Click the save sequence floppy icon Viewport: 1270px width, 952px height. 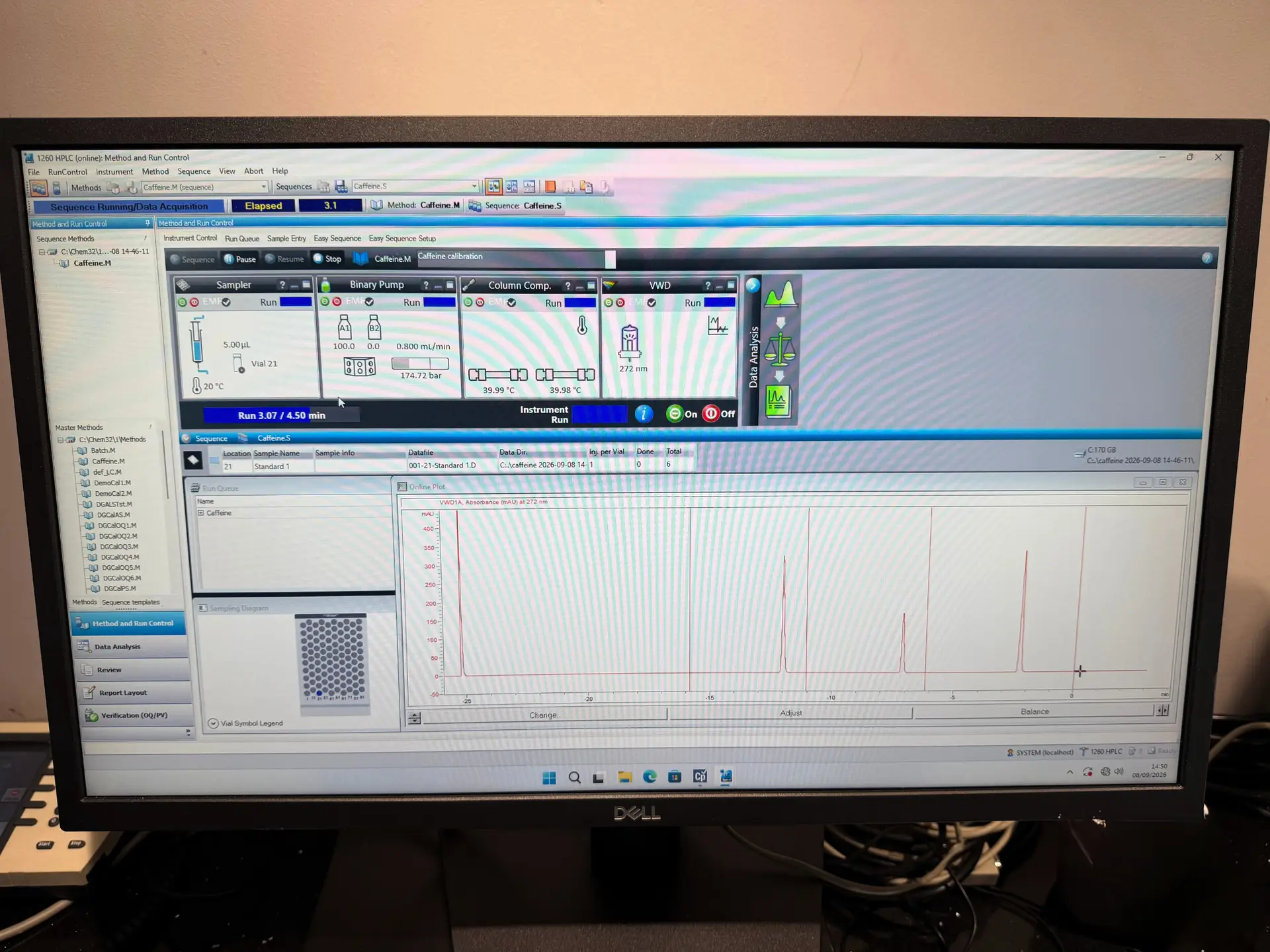tap(341, 186)
